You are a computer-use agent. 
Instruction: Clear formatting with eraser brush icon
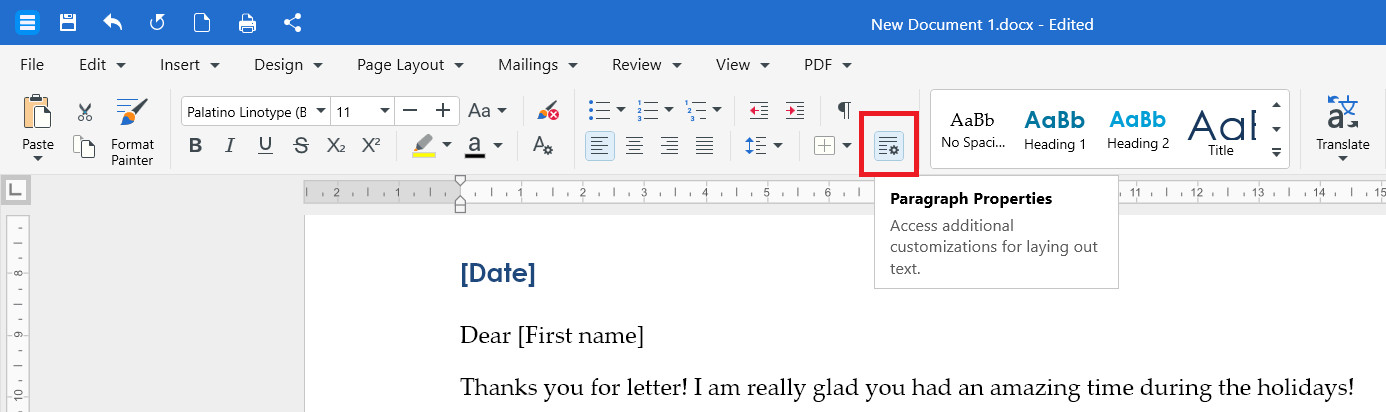(547, 110)
